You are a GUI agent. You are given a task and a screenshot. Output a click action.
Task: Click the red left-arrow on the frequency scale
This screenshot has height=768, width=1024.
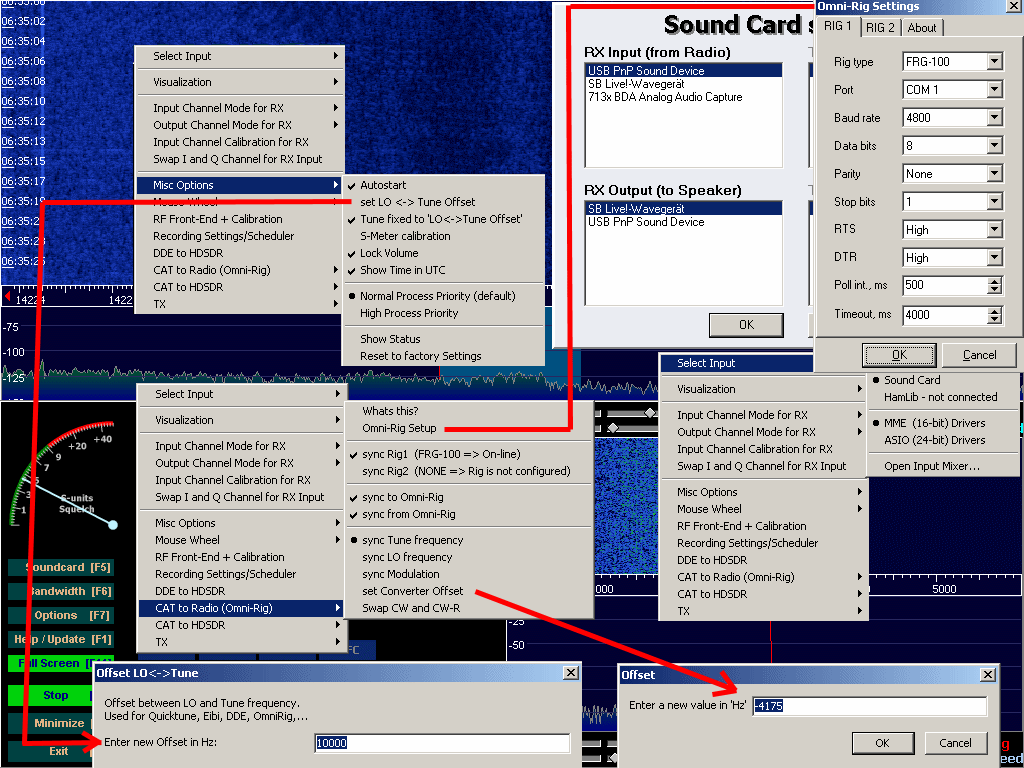[7, 297]
